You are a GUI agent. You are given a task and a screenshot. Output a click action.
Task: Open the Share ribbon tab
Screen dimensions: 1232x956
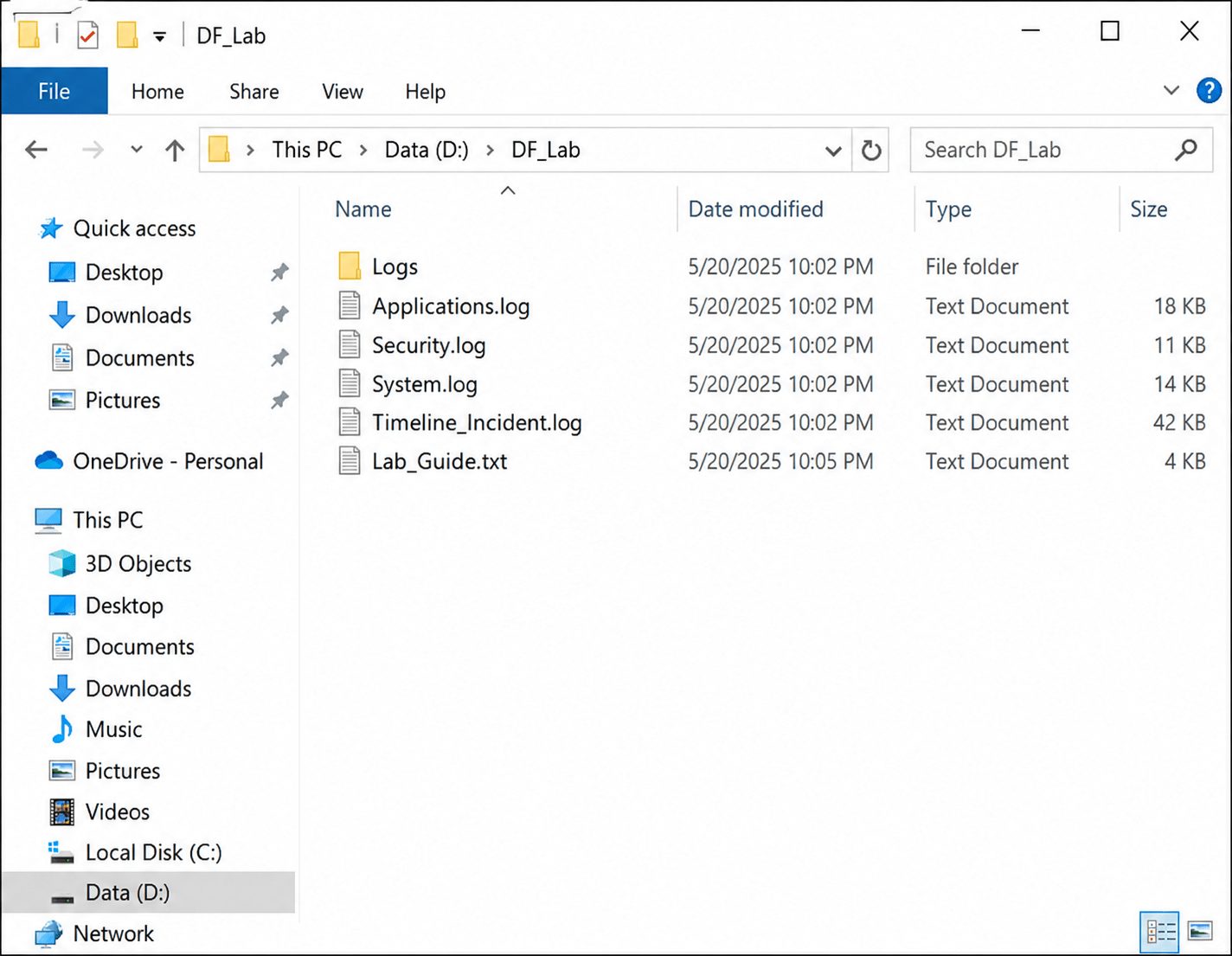coord(254,92)
